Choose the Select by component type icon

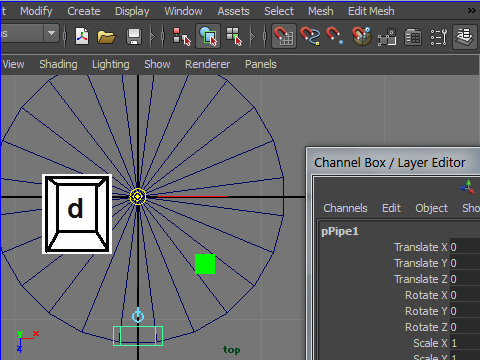pos(234,36)
